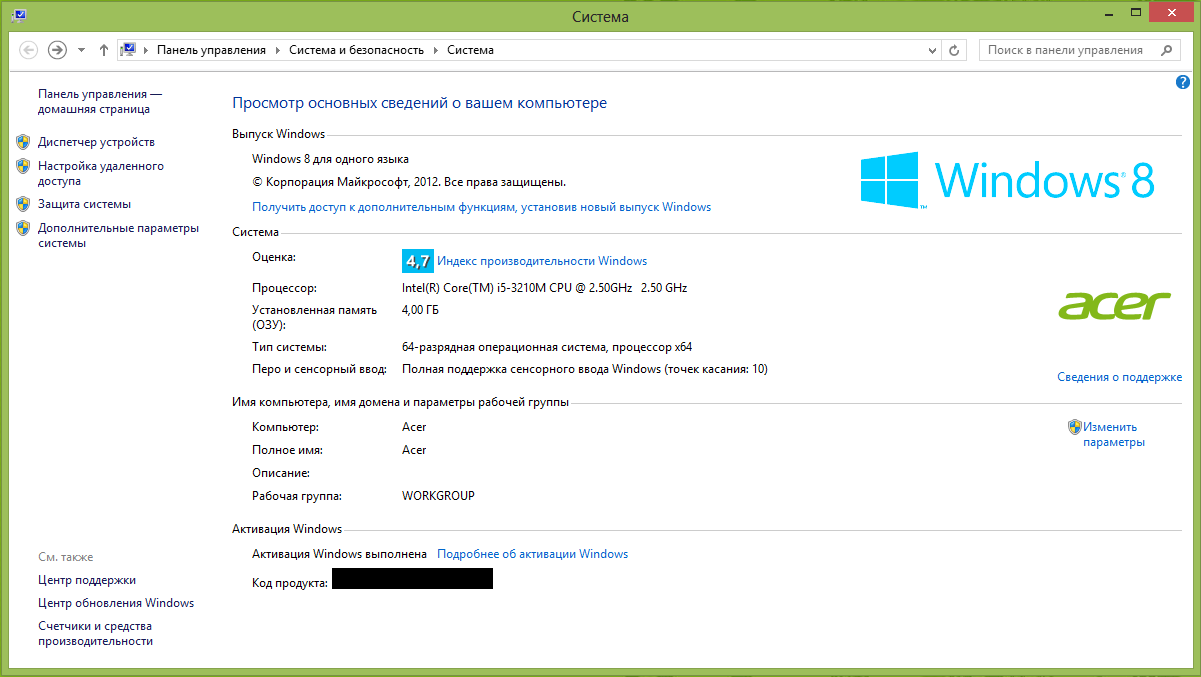Viewport: 1201px width, 677px height.
Task: Click the shield icon beside Диспетчер устройств
Action: 23,142
